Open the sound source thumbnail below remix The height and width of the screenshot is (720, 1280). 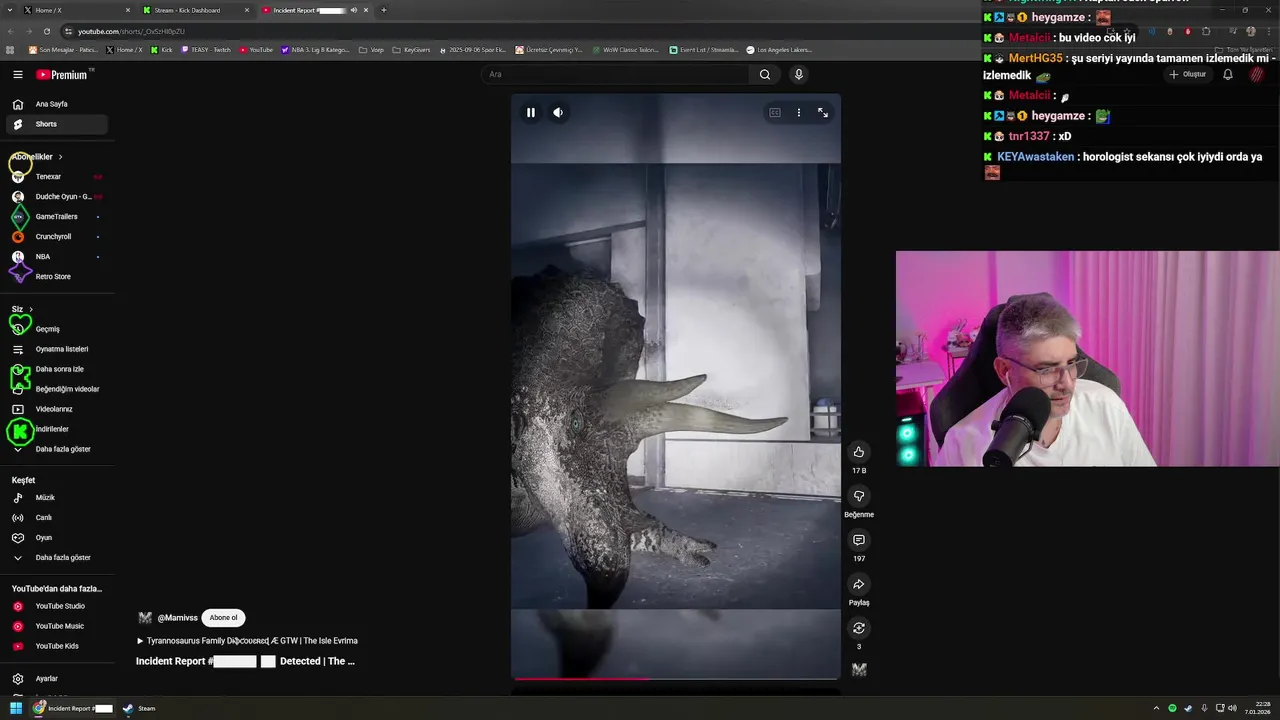click(858, 670)
